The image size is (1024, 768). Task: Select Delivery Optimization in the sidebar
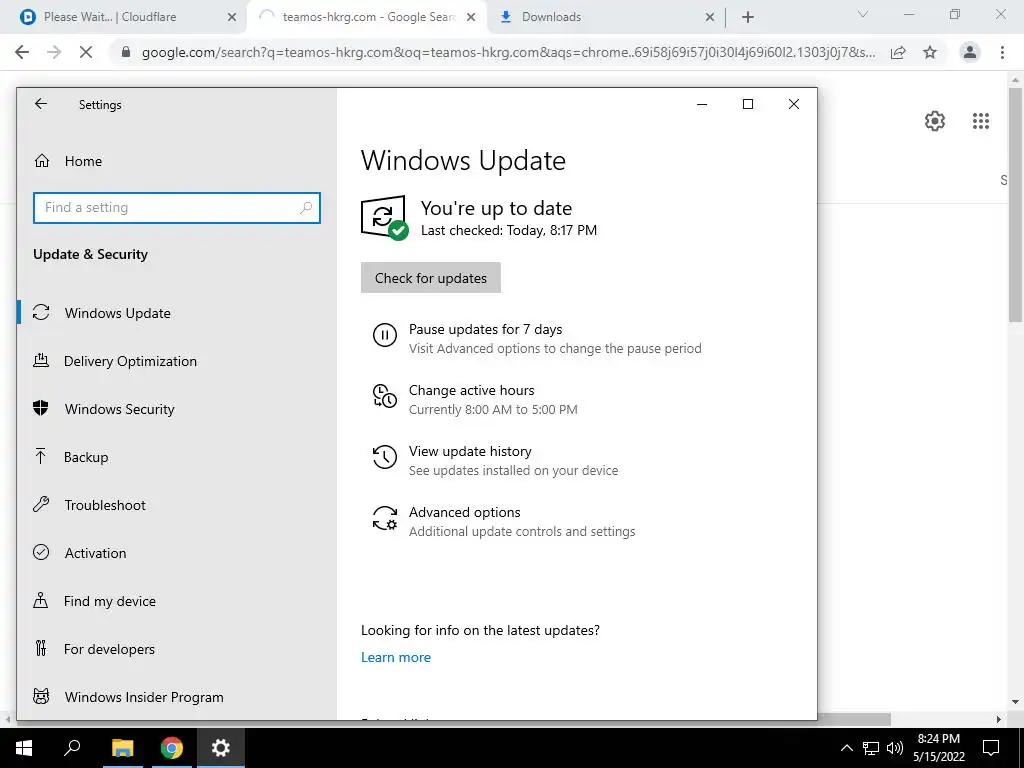click(176, 361)
